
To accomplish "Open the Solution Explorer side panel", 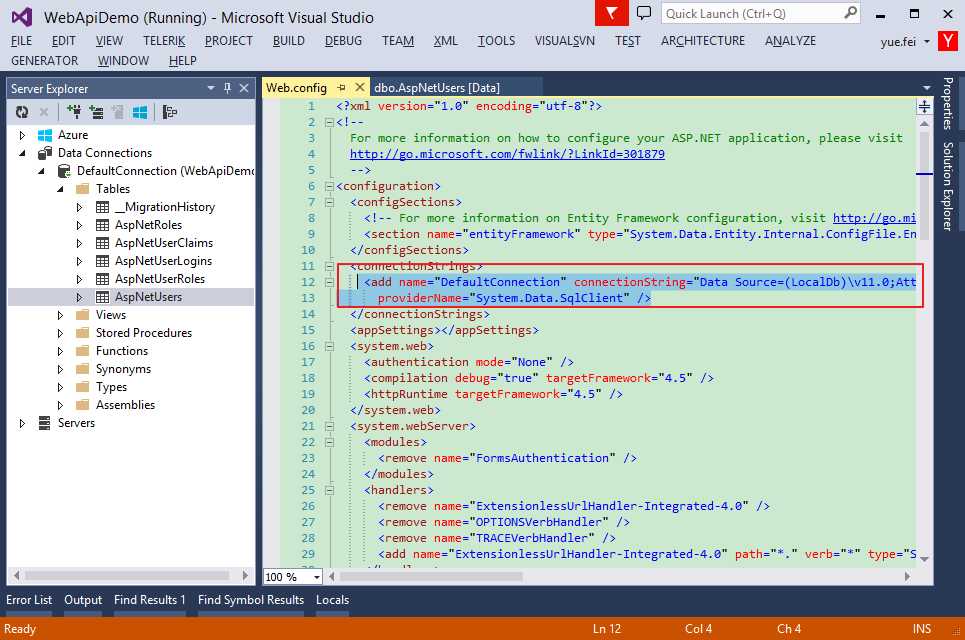I will 948,186.
